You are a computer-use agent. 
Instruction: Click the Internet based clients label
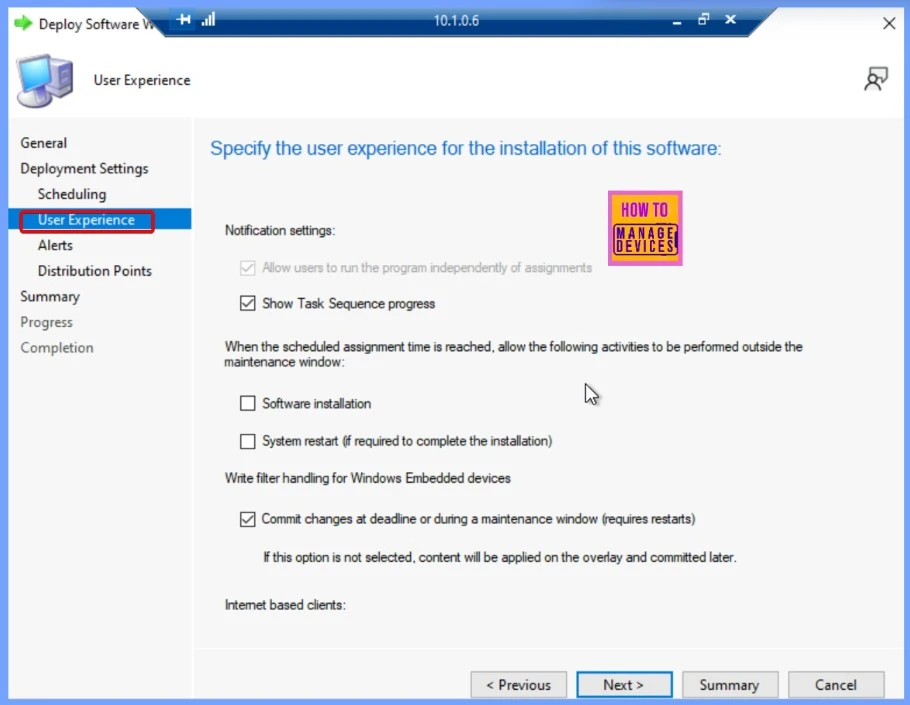tap(285, 605)
